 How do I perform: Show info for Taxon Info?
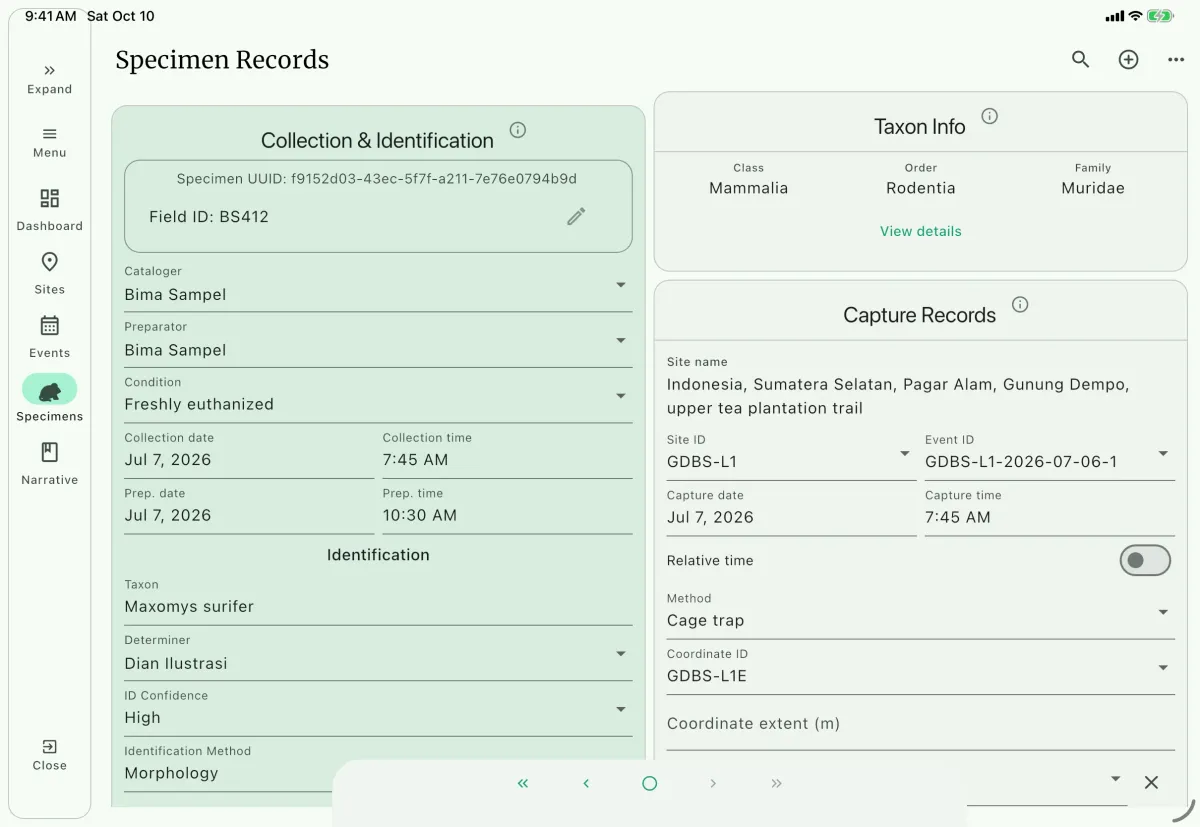coord(990,116)
